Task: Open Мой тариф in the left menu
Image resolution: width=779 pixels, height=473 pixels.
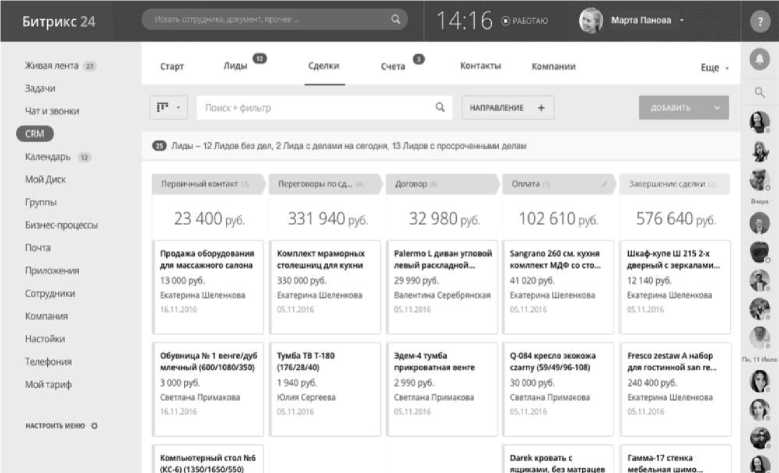Action: (48, 385)
